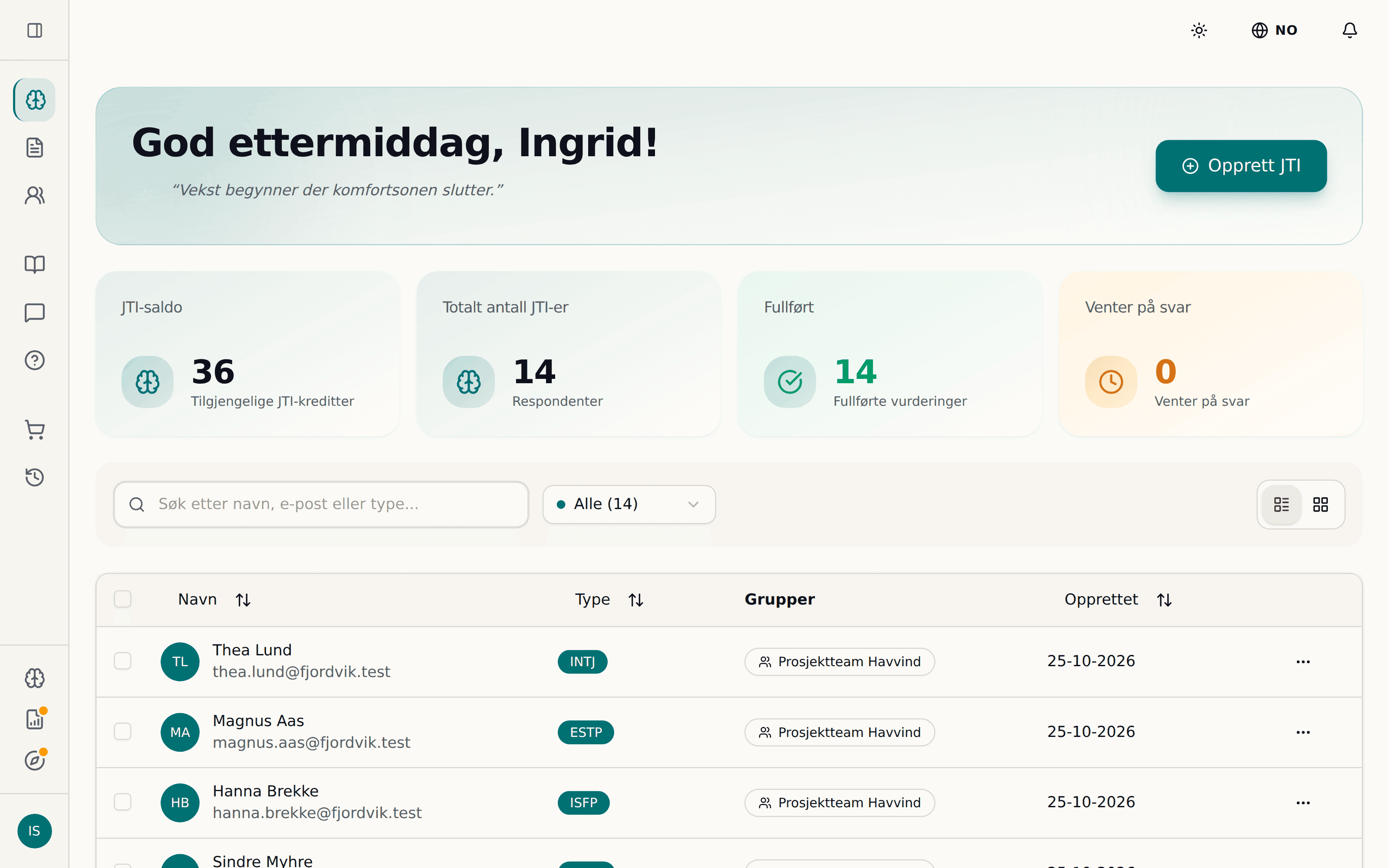Screen dimensions: 1389x868
Task: Open the help question-mark icon
Action: [x=34, y=360]
